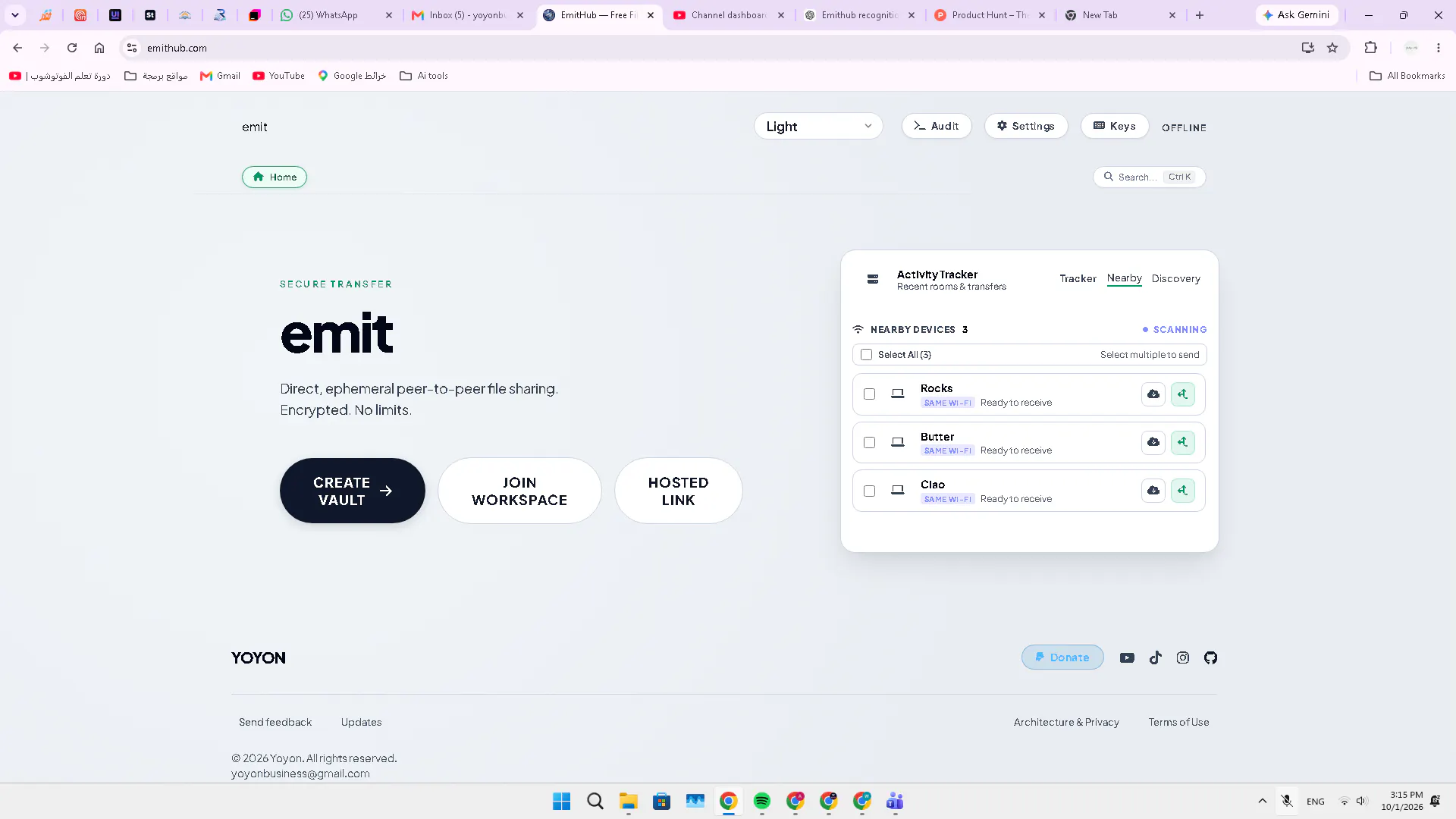Viewport: 1456px width, 819px height.
Task: Open the TikTok icon in footer
Action: [1155, 657]
